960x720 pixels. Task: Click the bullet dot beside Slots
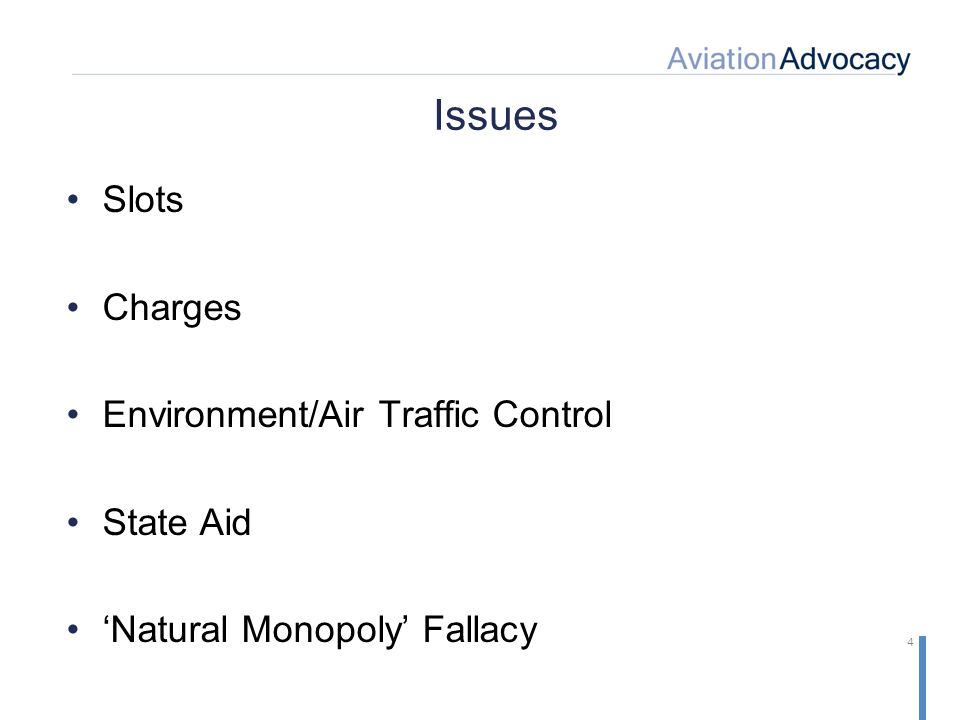coord(73,199)
